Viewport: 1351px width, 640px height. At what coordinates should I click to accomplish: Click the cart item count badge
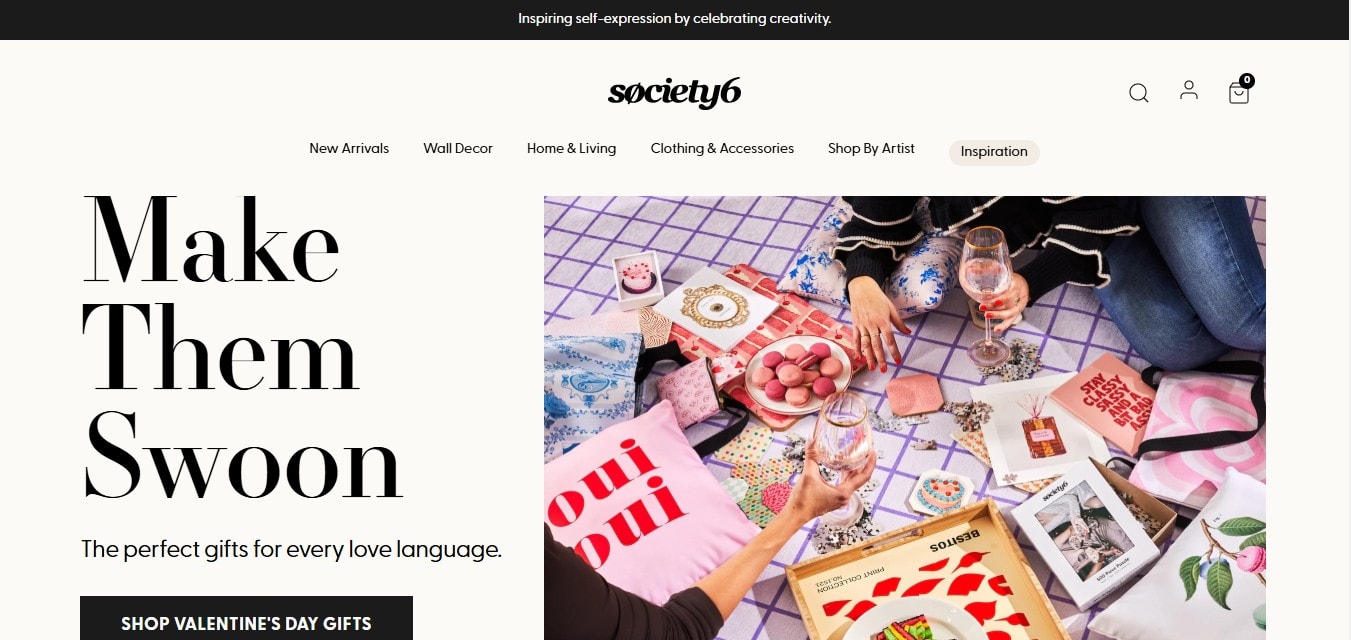tap(1246, 80)
